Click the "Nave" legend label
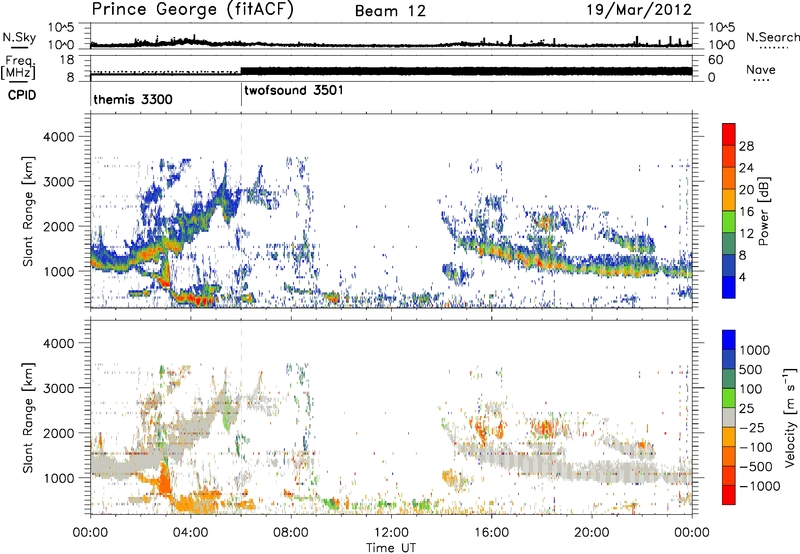This screenshot has width=800, height=554. [761, 70]
